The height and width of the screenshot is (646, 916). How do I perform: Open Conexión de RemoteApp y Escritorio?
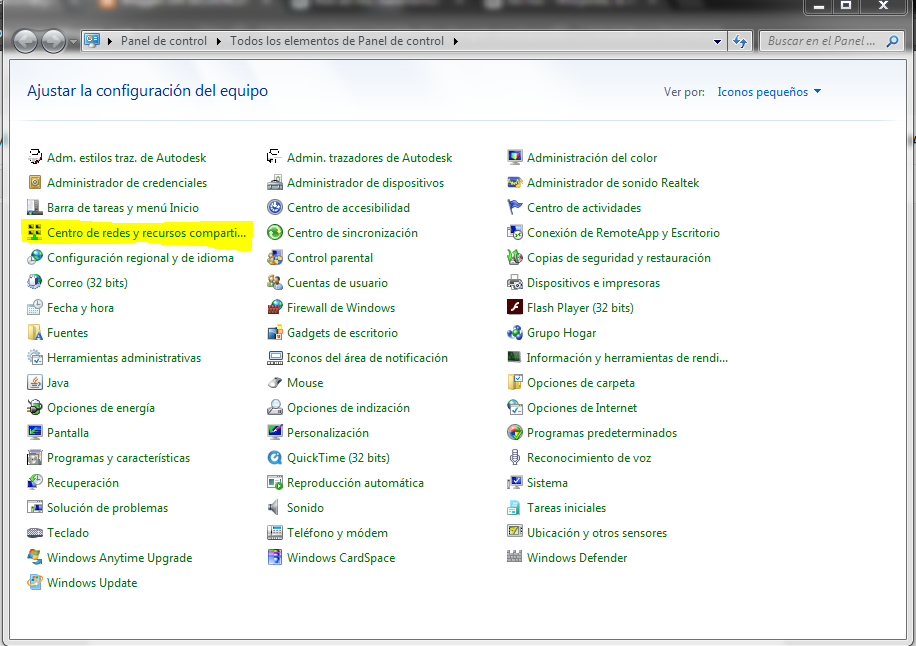click(623, 232)
